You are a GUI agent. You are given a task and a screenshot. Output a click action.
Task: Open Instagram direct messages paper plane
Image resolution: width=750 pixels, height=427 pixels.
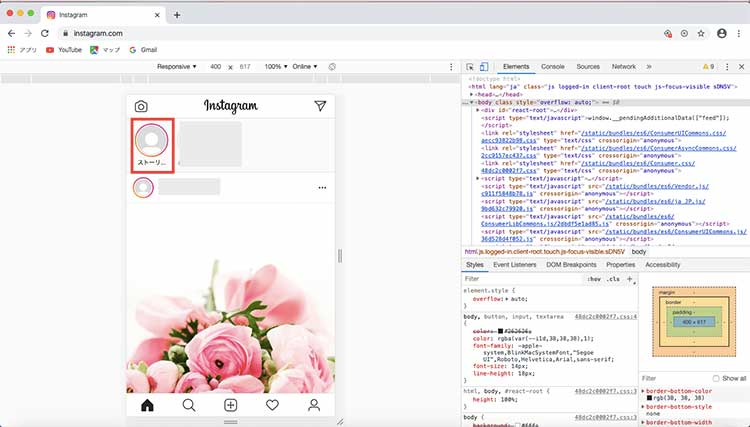click(320, 106)
